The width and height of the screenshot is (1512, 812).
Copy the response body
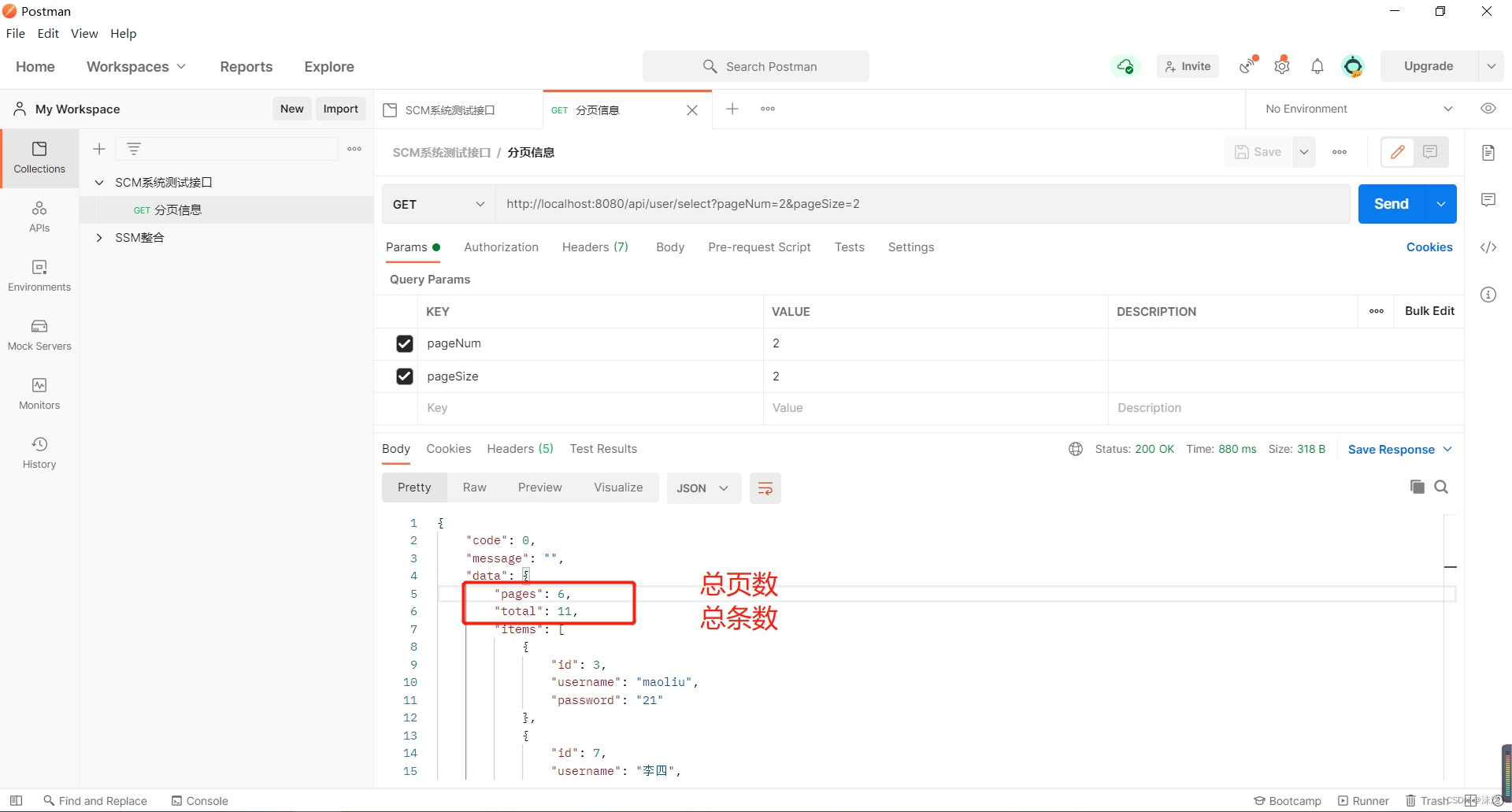pyautogui.click(x=1417, y=487)
